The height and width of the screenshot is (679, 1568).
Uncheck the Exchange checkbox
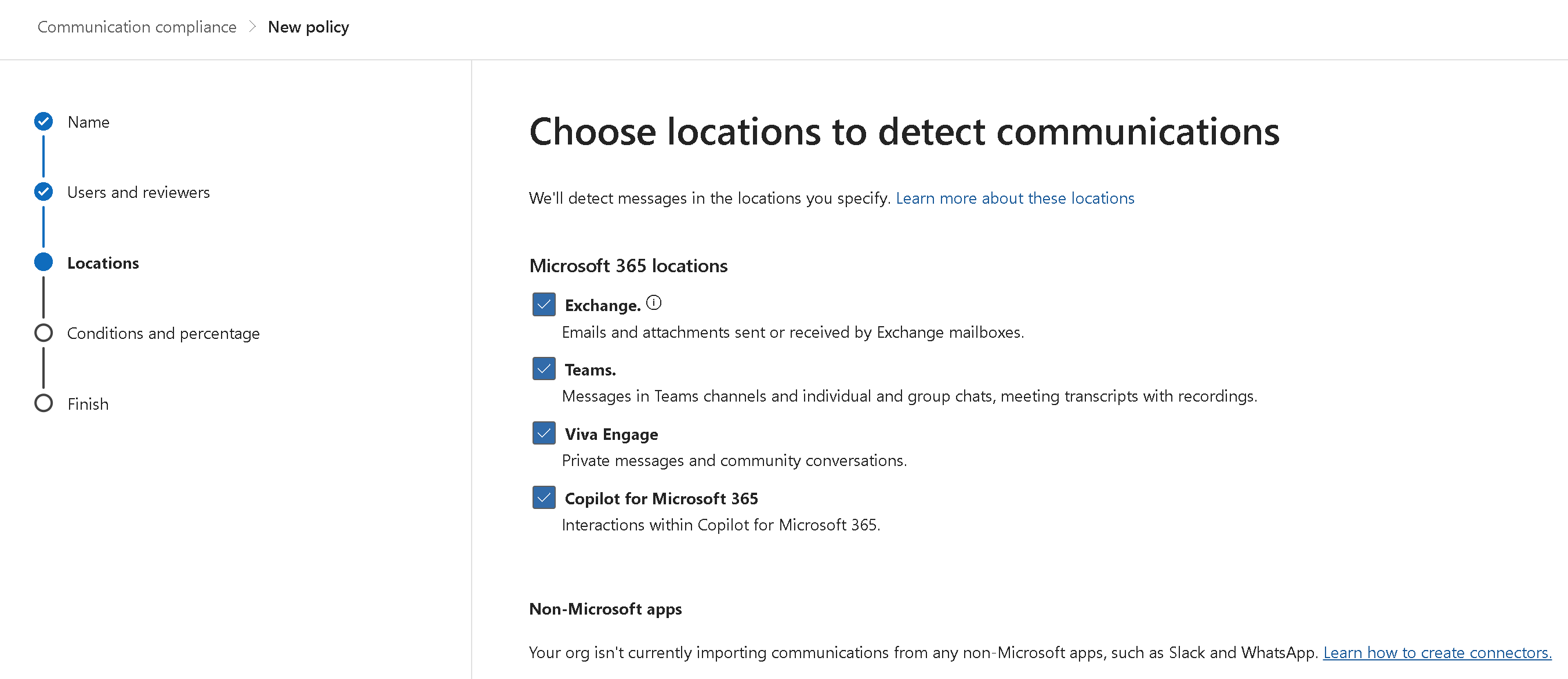pos(544,305)
